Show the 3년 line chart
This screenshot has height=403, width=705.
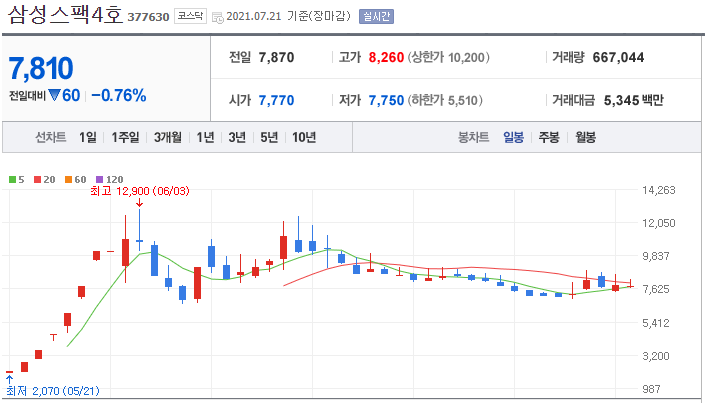pyautogui.click(x=237, y=137)
